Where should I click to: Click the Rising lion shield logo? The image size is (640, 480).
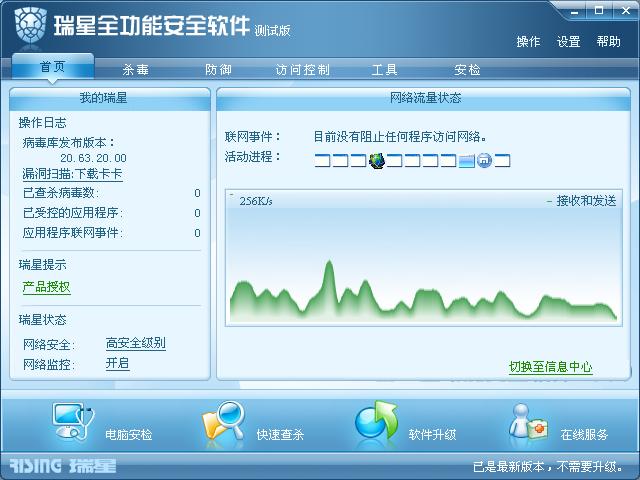[30, 24]
